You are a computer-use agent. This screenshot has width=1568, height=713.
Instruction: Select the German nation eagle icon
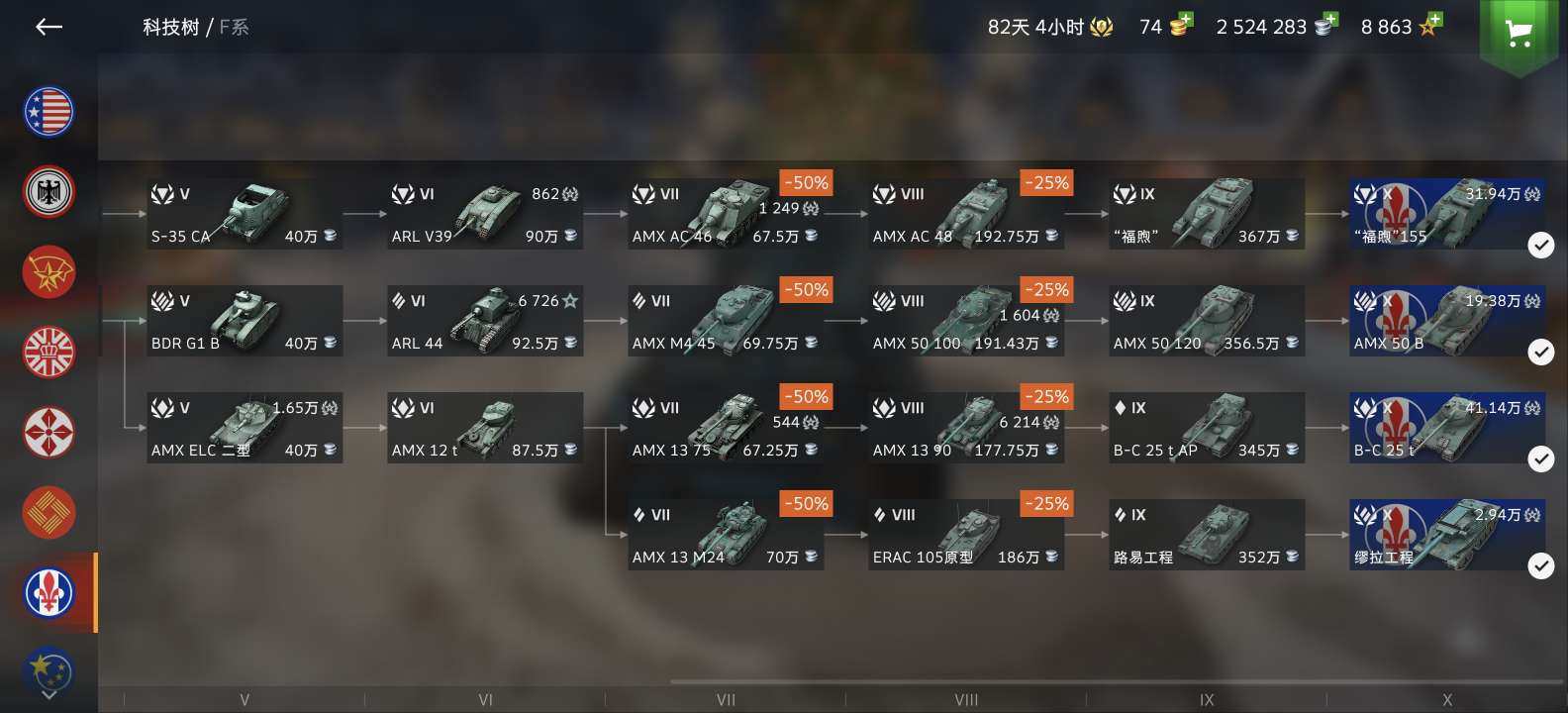pos(49,191)
